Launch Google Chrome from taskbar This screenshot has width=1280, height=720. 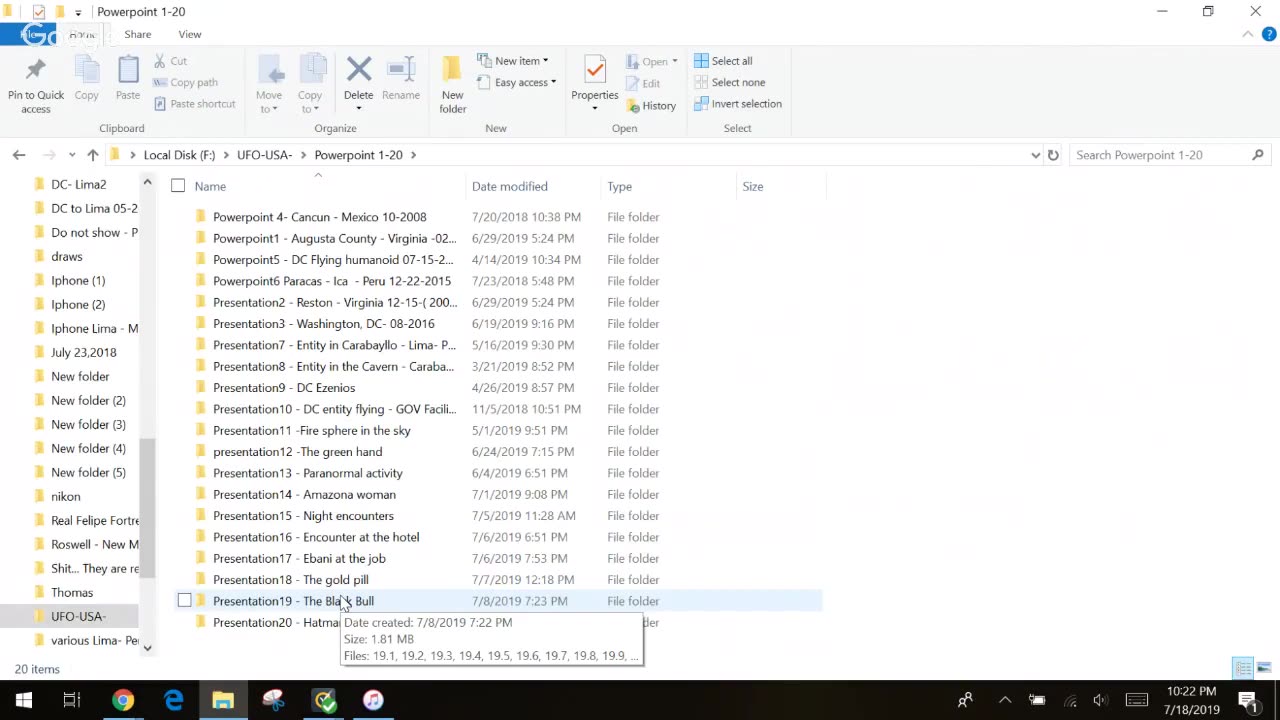123,700
